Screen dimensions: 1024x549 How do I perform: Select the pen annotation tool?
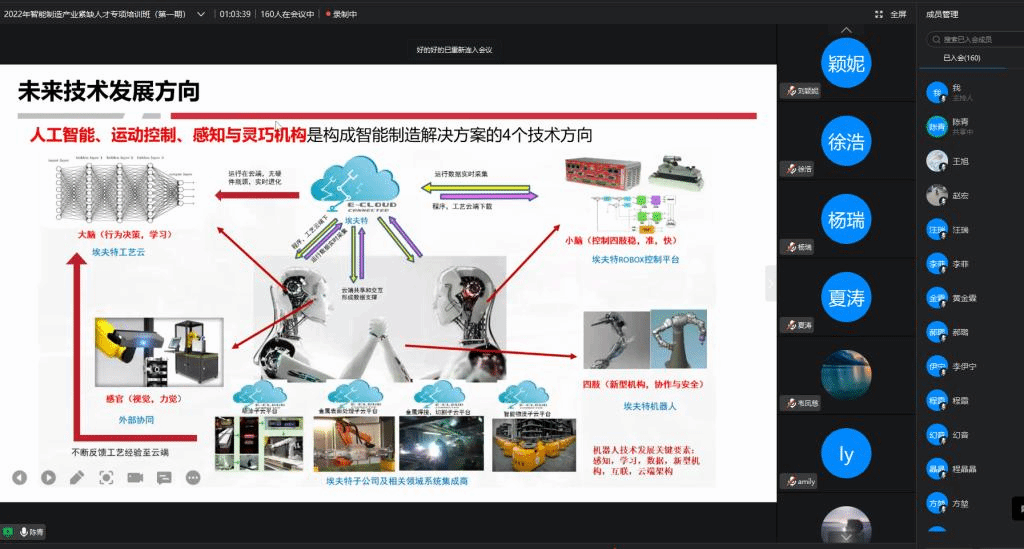77,478
